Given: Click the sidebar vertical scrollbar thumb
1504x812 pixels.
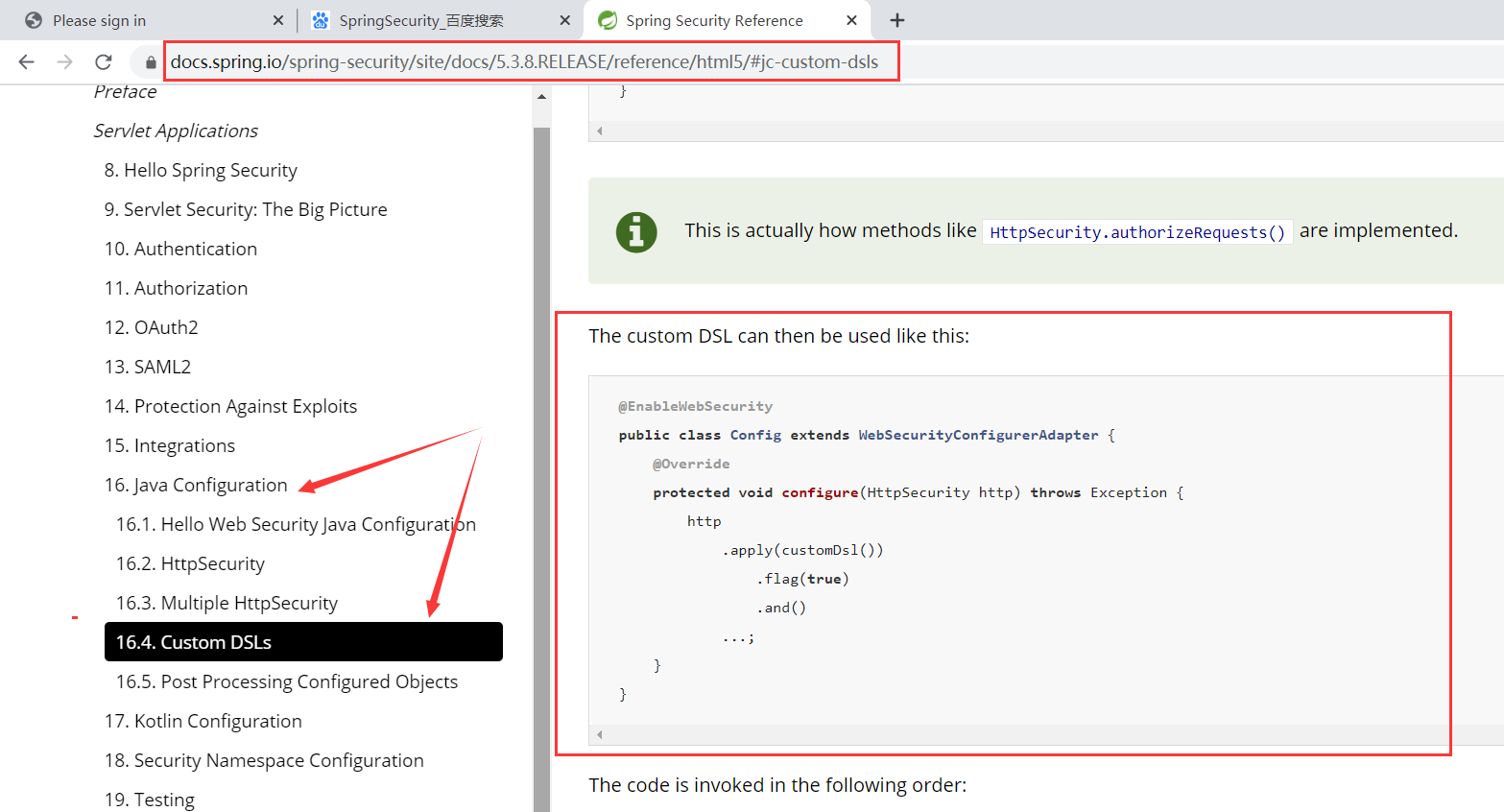Looking at the screenshot, I should pyautogui.click(x=541, y=468).
